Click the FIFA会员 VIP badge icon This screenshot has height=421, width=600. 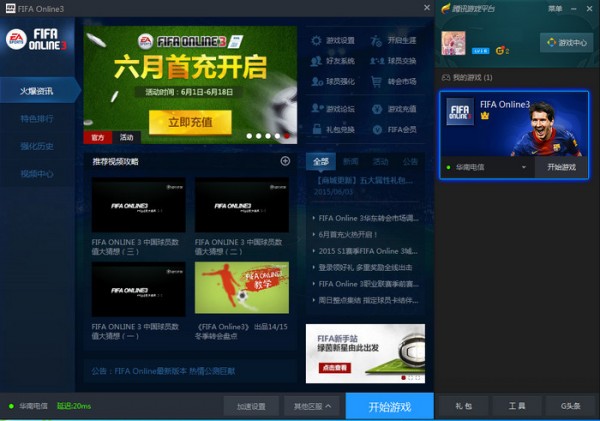[377, 130]
